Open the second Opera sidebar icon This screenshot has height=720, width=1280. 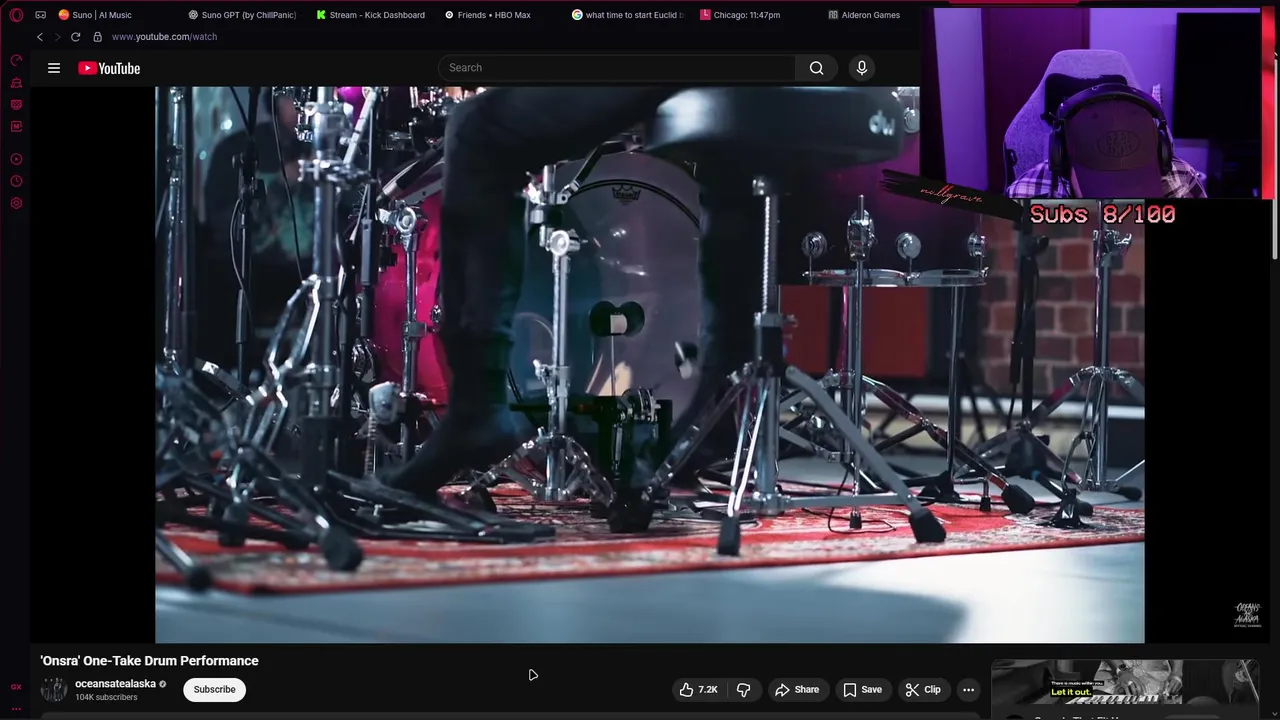[x=16, y=83]
